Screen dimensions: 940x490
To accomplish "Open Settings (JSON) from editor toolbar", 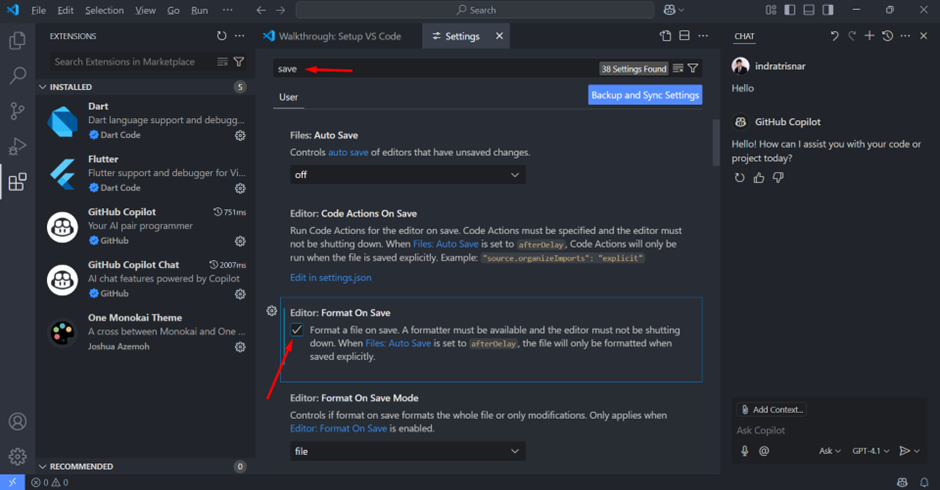I will 665,36.
